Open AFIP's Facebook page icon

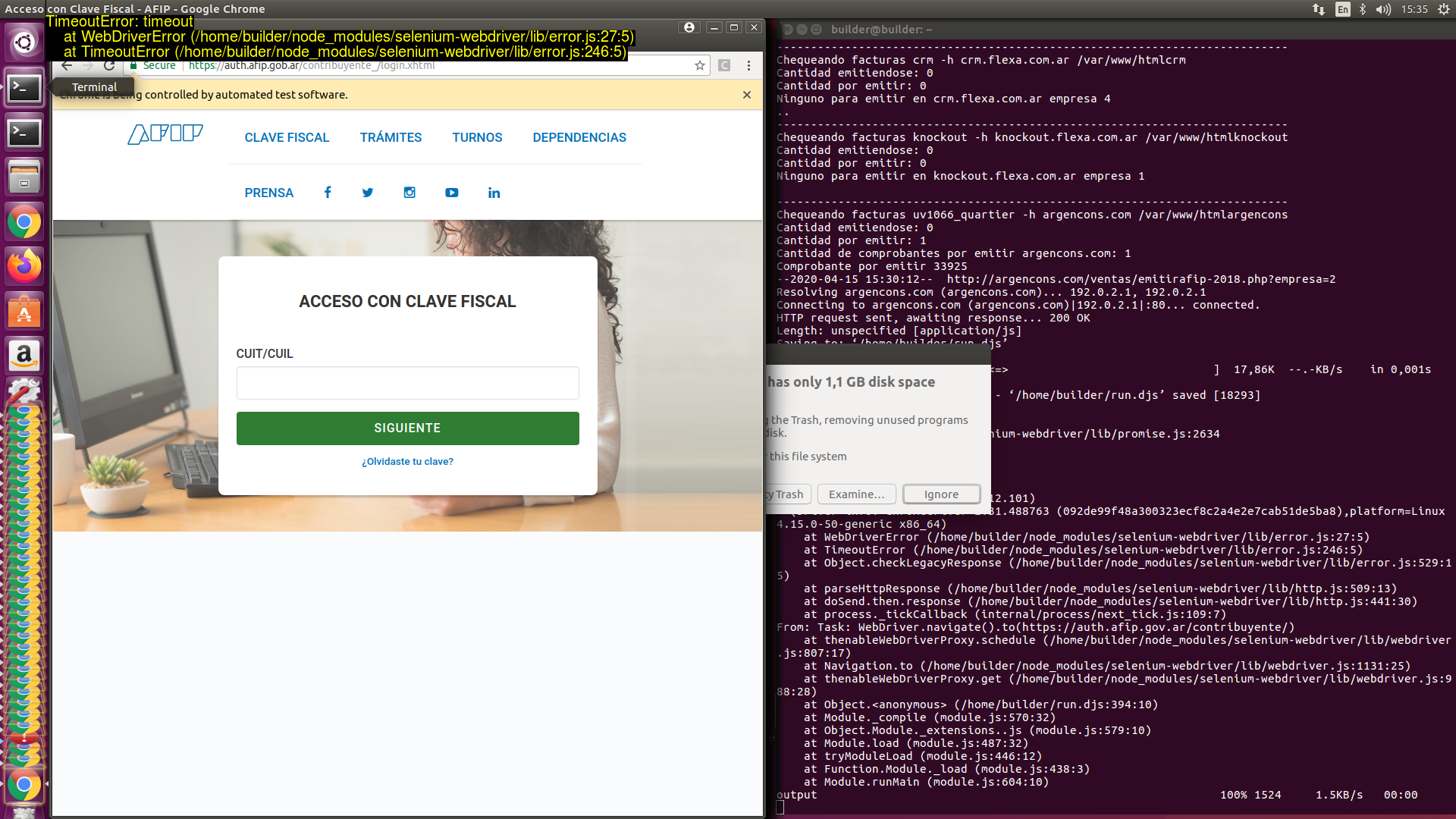coord(328,193)
